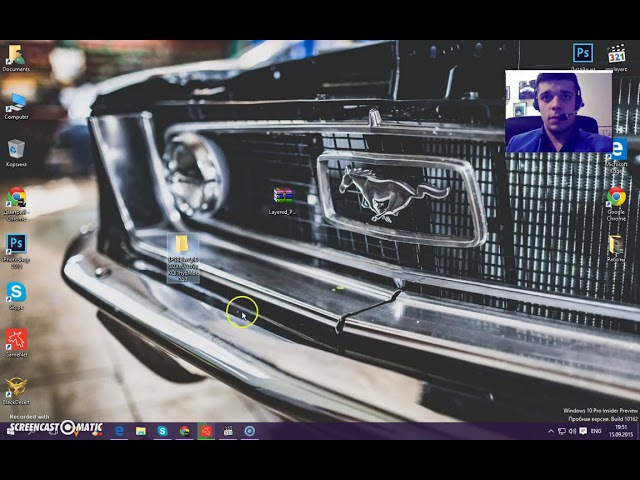Open the clapperboard media player taskbar icon
Viewport: 640px width, 480px height.
point(228,431)
